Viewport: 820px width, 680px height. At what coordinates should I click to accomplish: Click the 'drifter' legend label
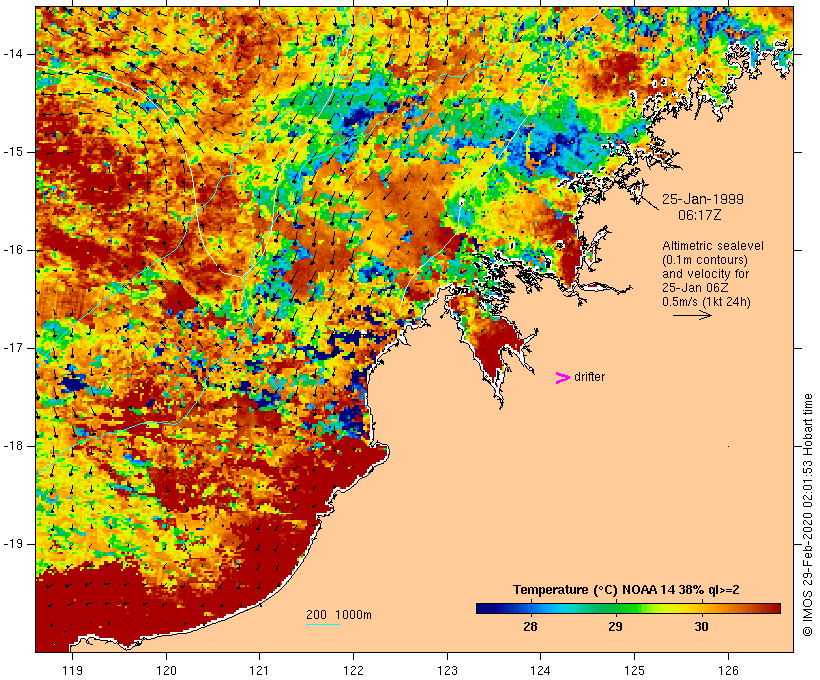(x=589, y=377)
